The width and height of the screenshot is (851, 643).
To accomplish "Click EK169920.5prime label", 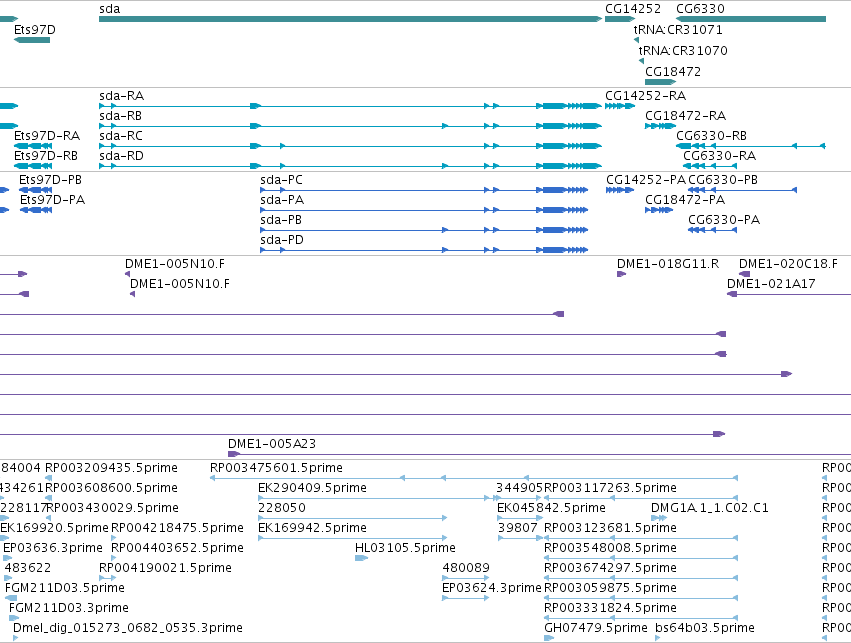I will point(54,529).
